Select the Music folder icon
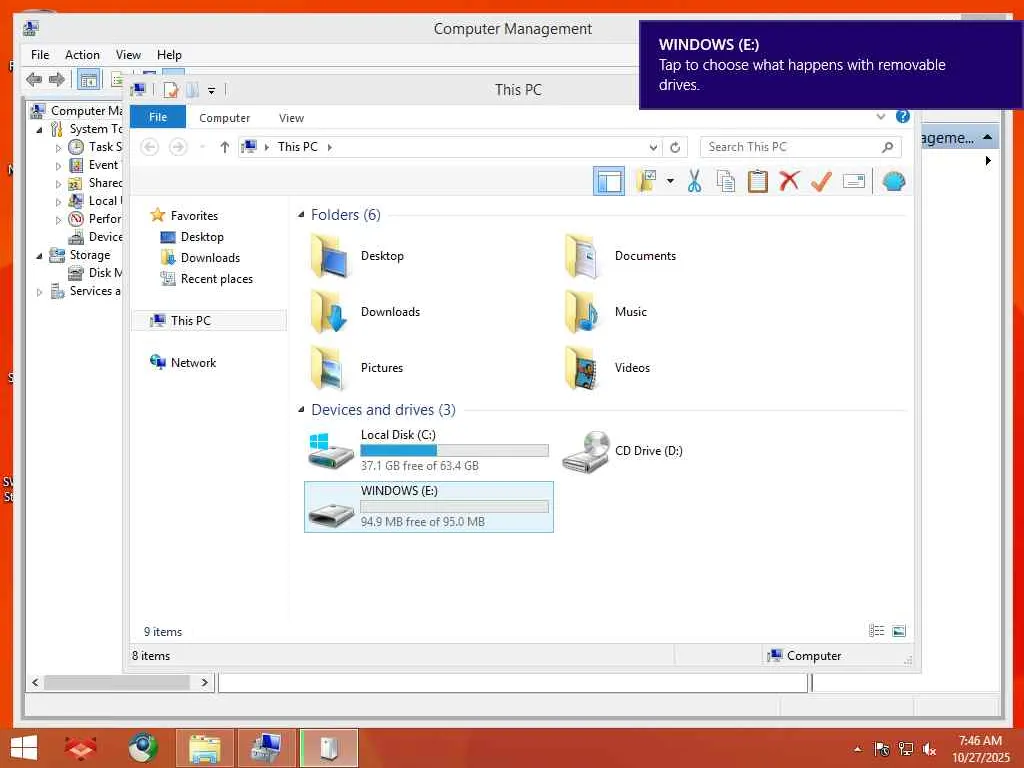The image size is (1024, 768). (581, 312)
